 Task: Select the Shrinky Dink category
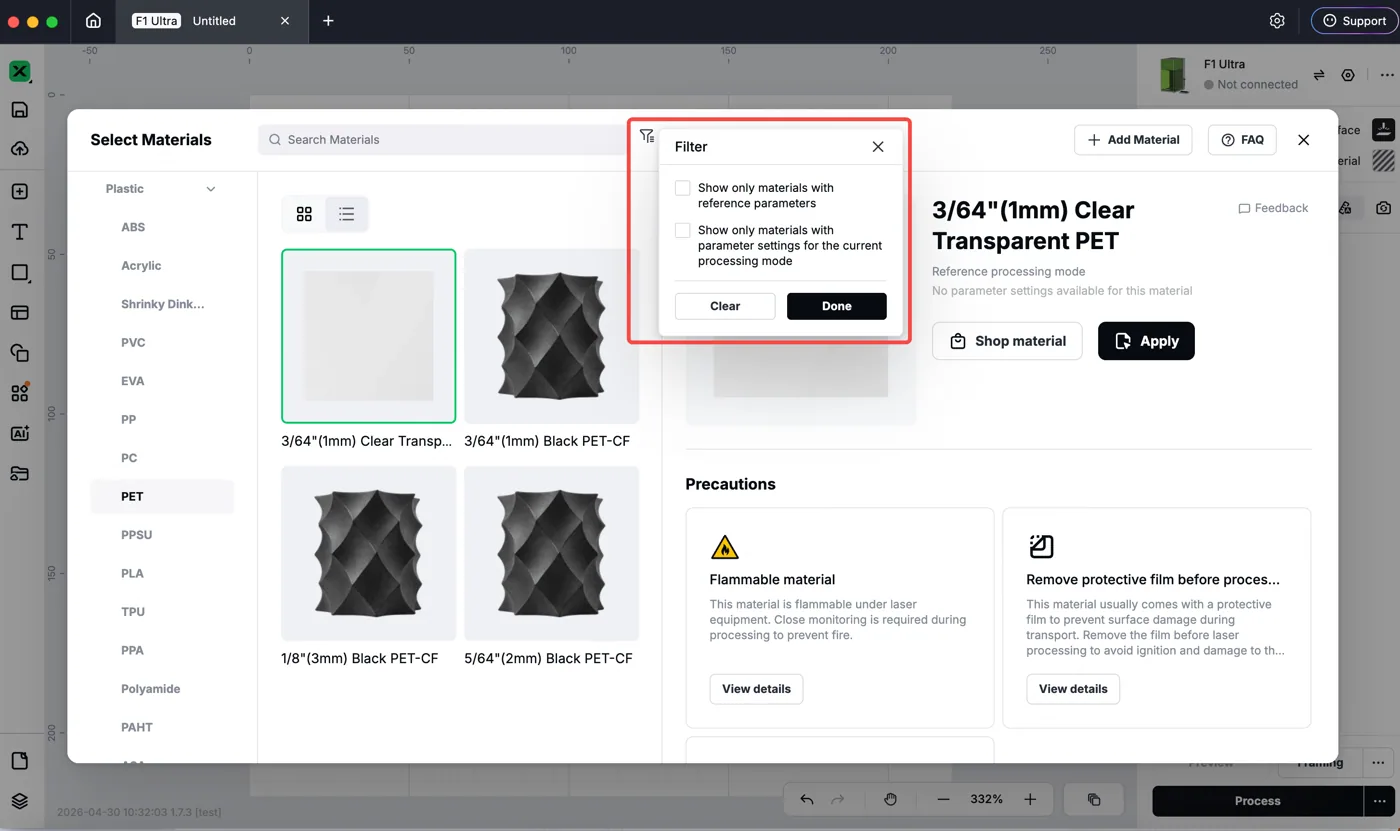point(162,304)
